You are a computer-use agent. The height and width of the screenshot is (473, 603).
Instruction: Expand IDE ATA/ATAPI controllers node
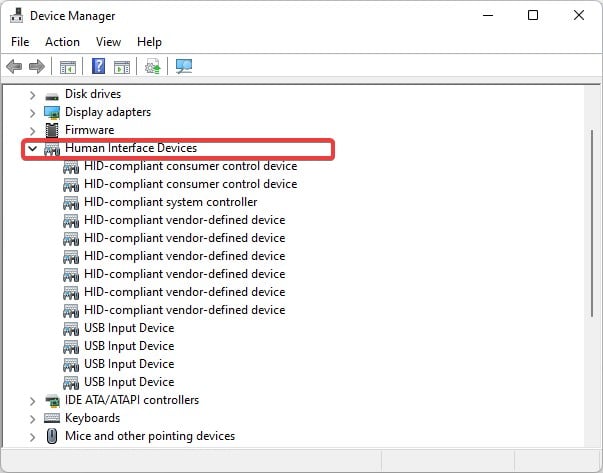pos(32,401)
